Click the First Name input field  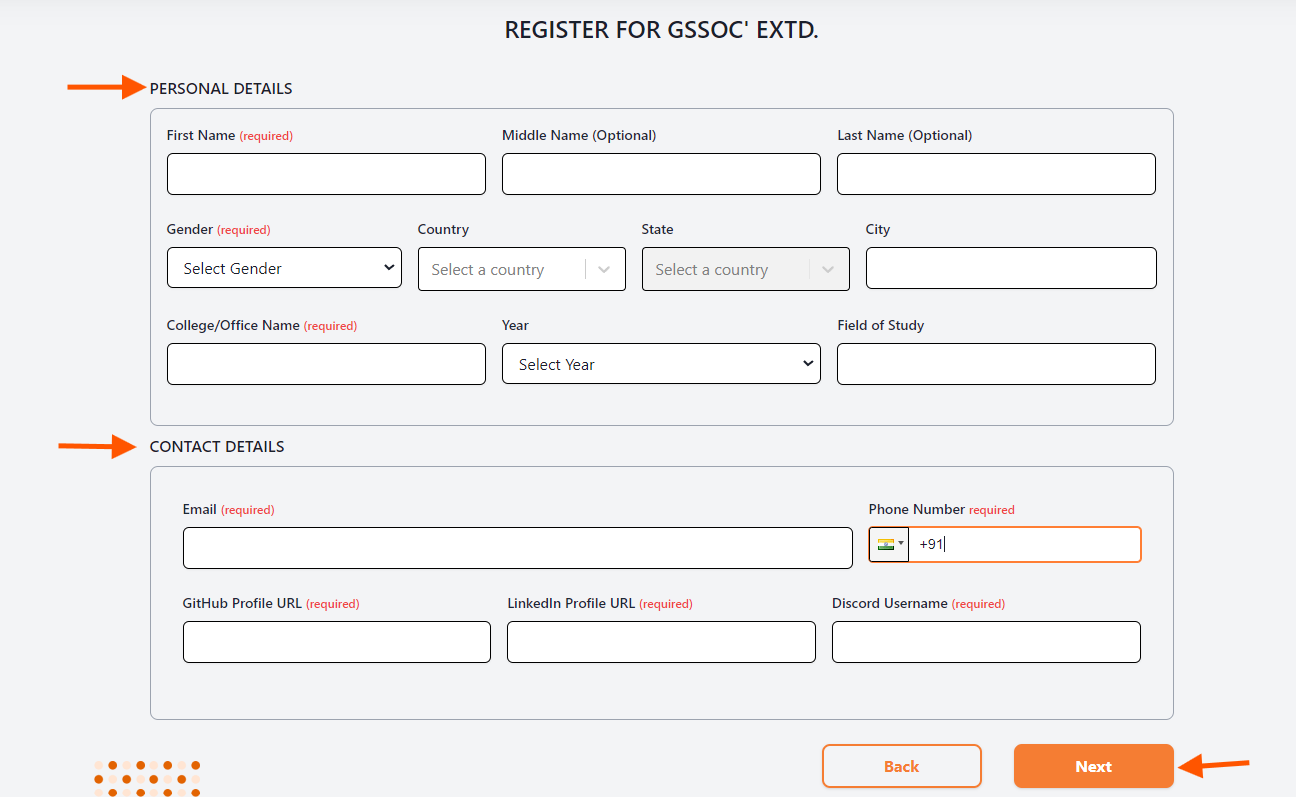click(x=326, y=173)
